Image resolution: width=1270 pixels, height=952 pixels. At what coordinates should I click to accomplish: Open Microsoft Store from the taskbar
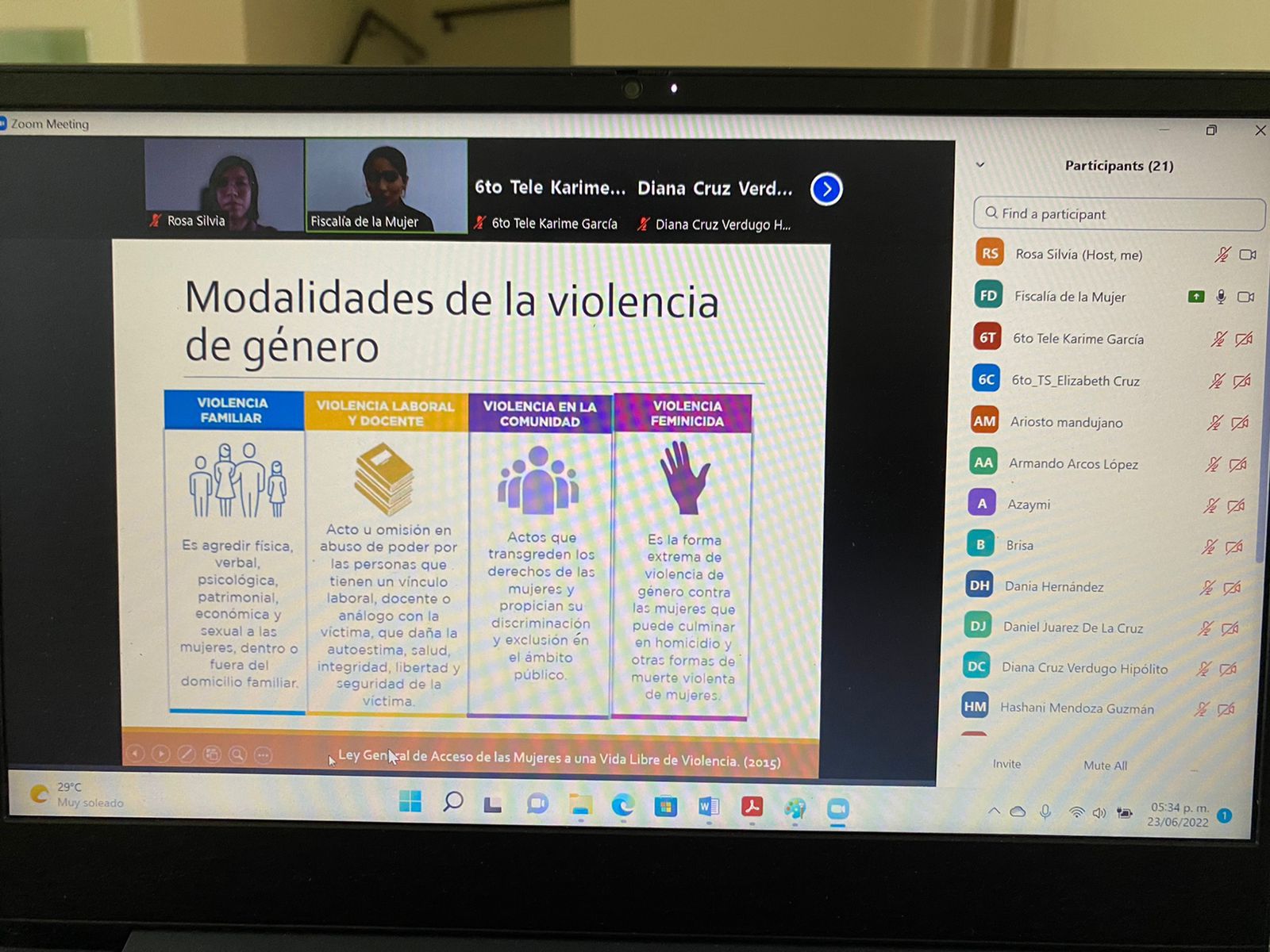[x=666, y=807]
